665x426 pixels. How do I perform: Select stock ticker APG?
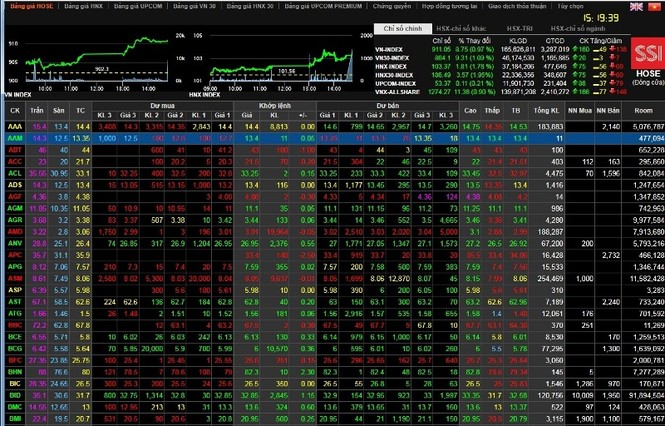click(x=15, y=266)
